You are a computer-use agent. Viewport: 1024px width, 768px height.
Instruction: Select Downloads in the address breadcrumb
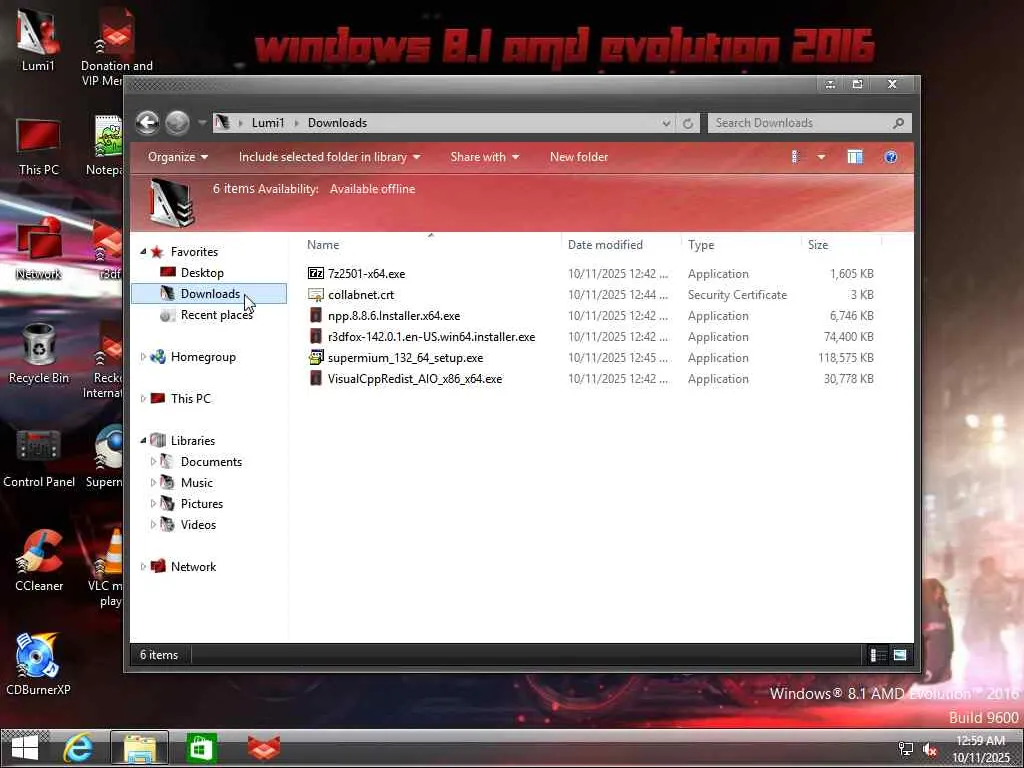tap(337, 123)
